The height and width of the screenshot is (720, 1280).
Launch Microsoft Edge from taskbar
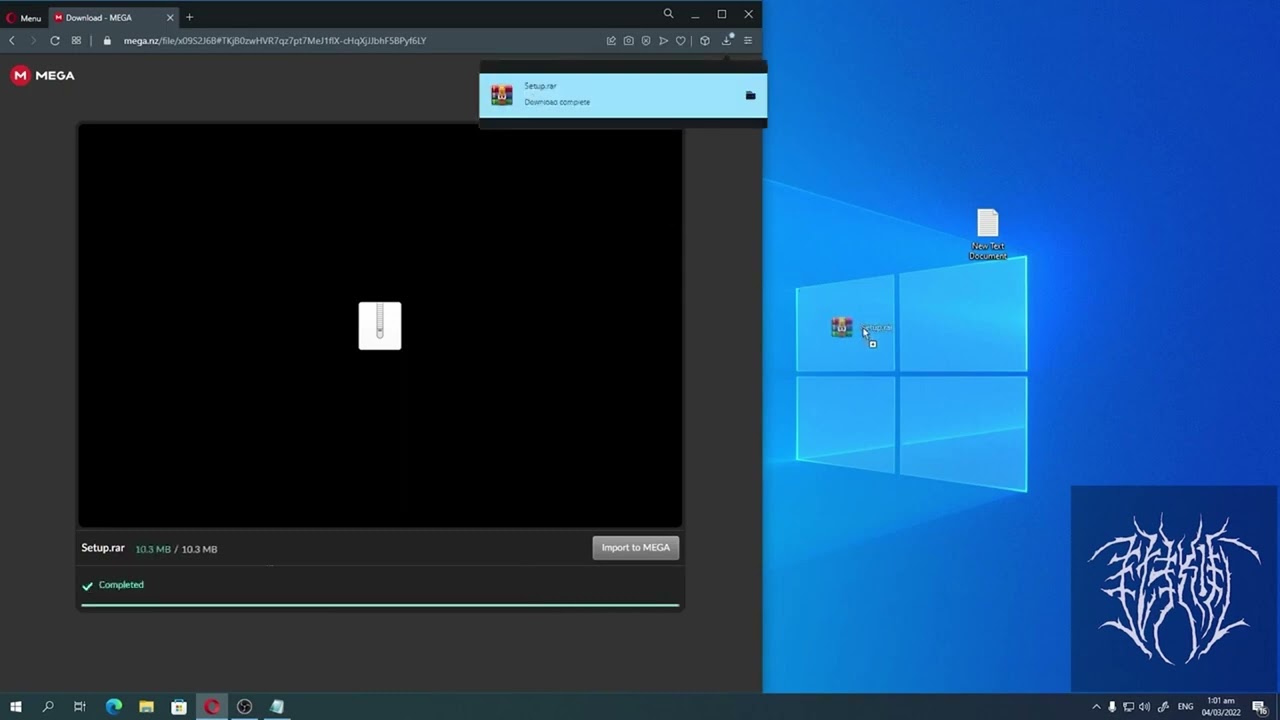point(113,707)
